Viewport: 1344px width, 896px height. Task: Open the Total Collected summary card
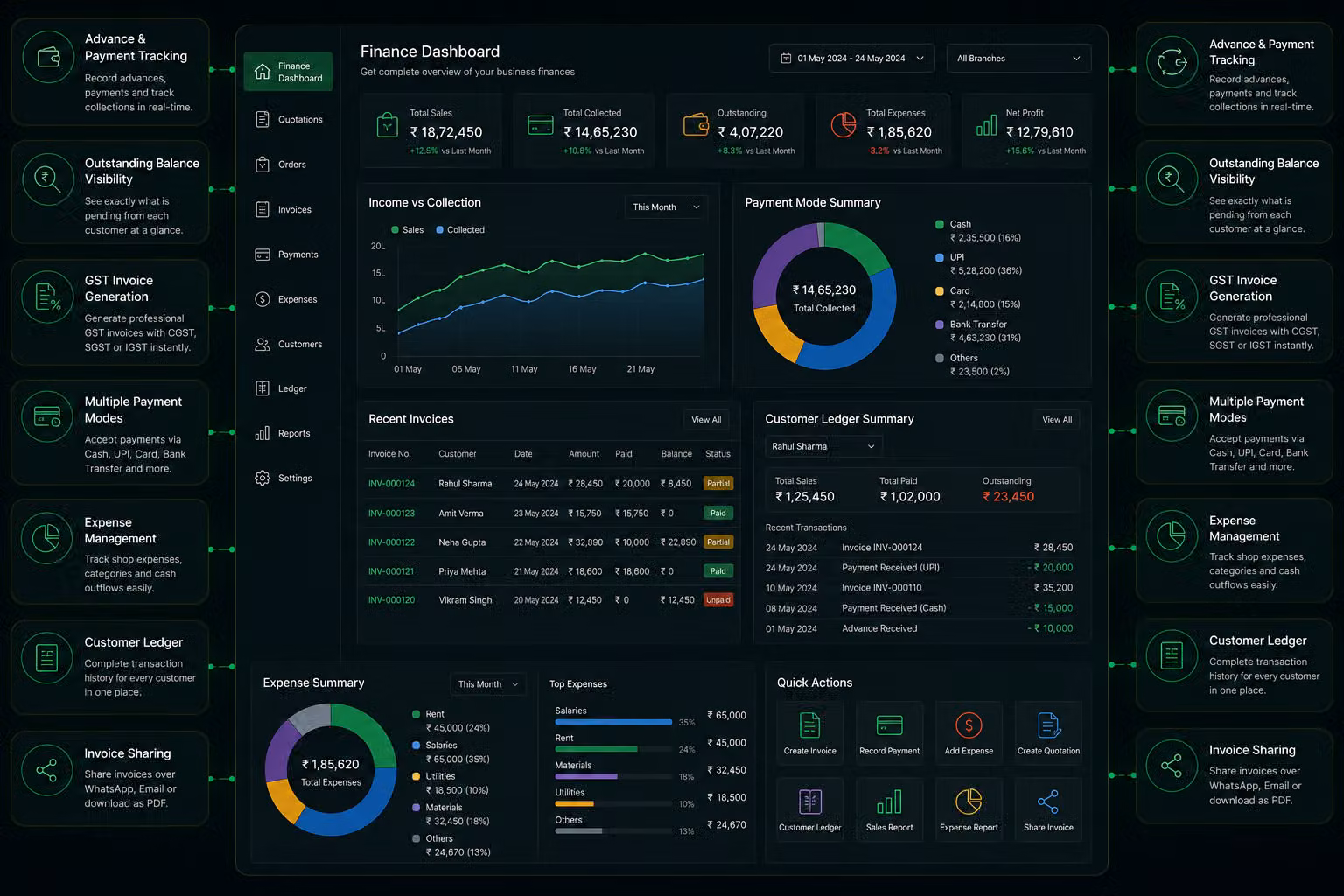point(584,130)
